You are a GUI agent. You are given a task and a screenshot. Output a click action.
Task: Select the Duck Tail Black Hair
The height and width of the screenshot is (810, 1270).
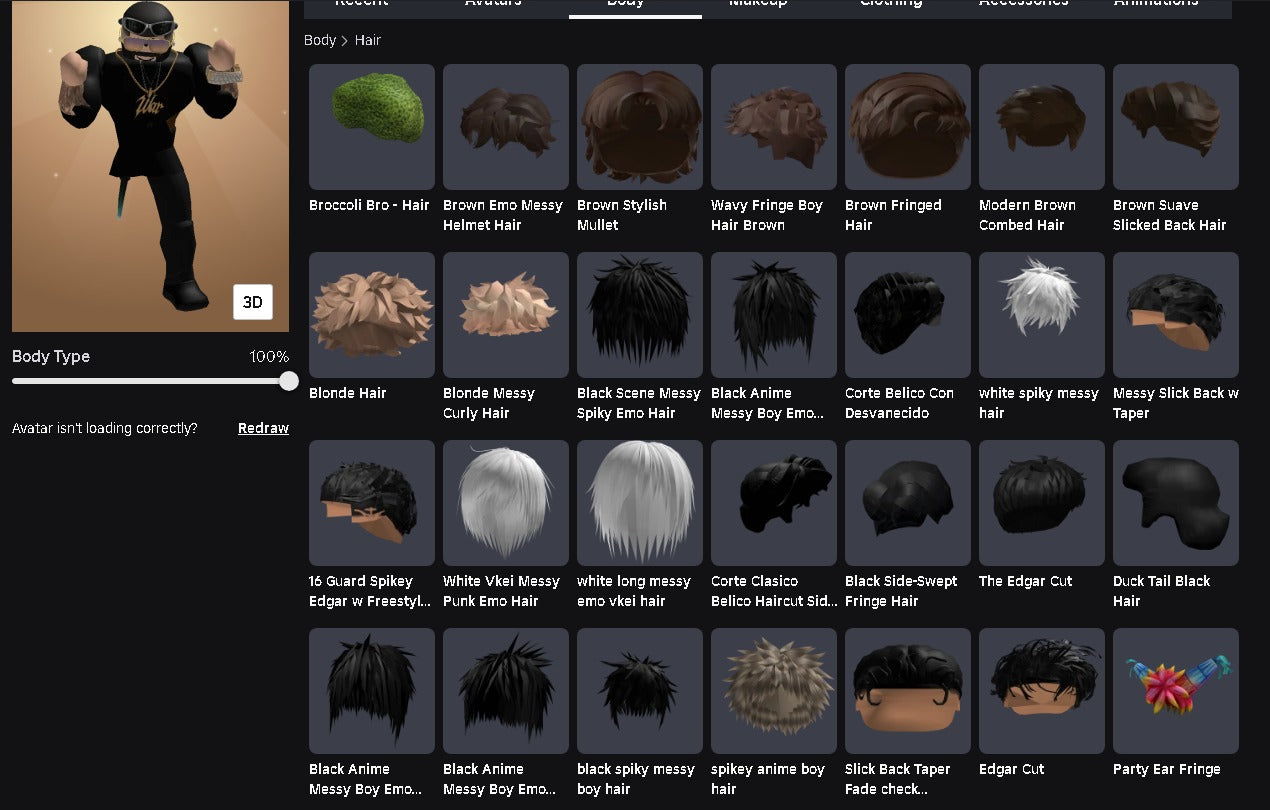click(1176, 503)
